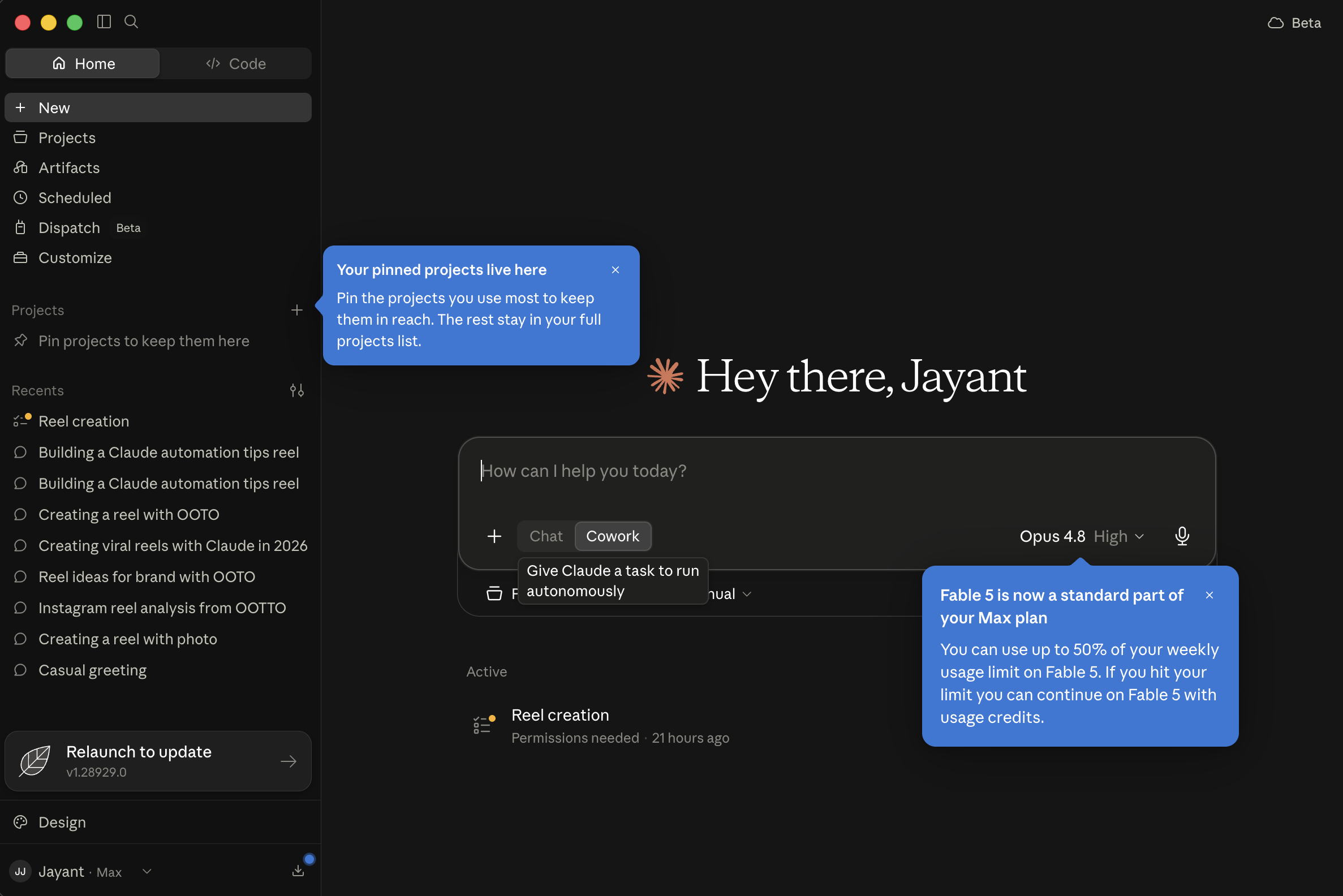
Task: Open the Artifacts page
Action: pyautogui.click(x=158, y=167)
